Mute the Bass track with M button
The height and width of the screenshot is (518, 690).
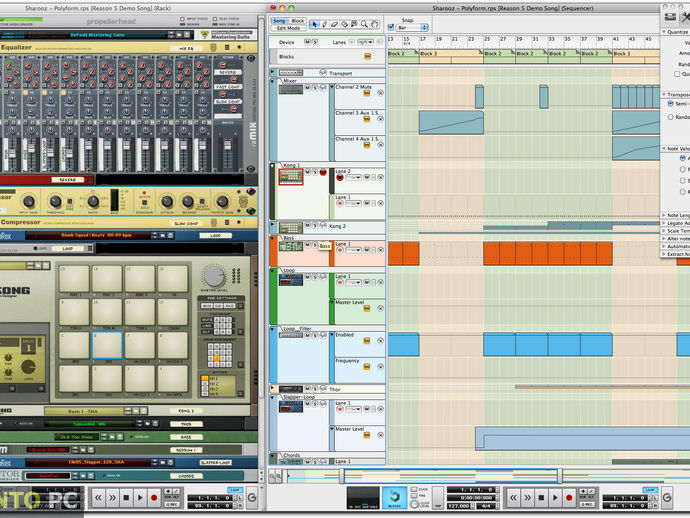pyautogui.click(x=308, y=245)
